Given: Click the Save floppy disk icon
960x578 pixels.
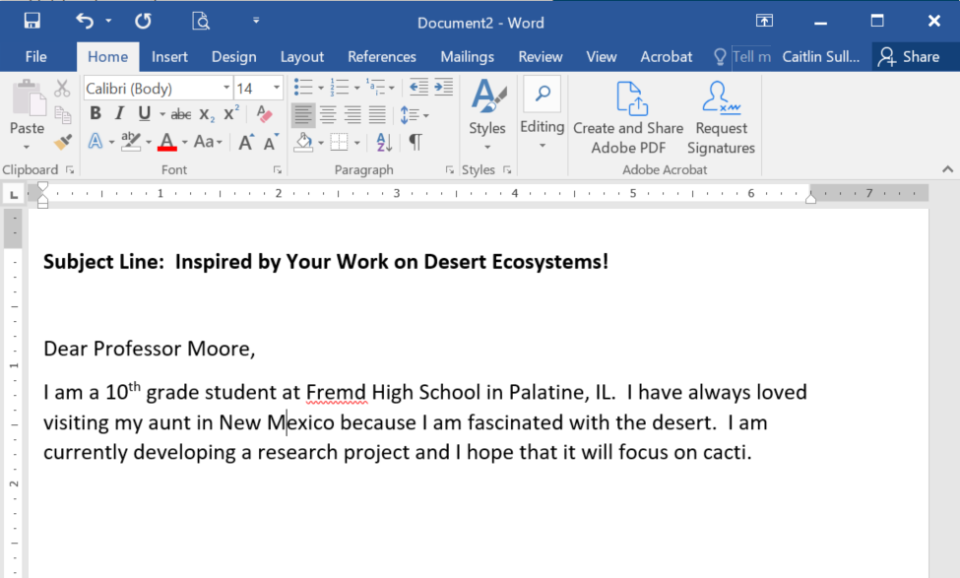Looking at the screenshot, I should click(x=32, y=21).
